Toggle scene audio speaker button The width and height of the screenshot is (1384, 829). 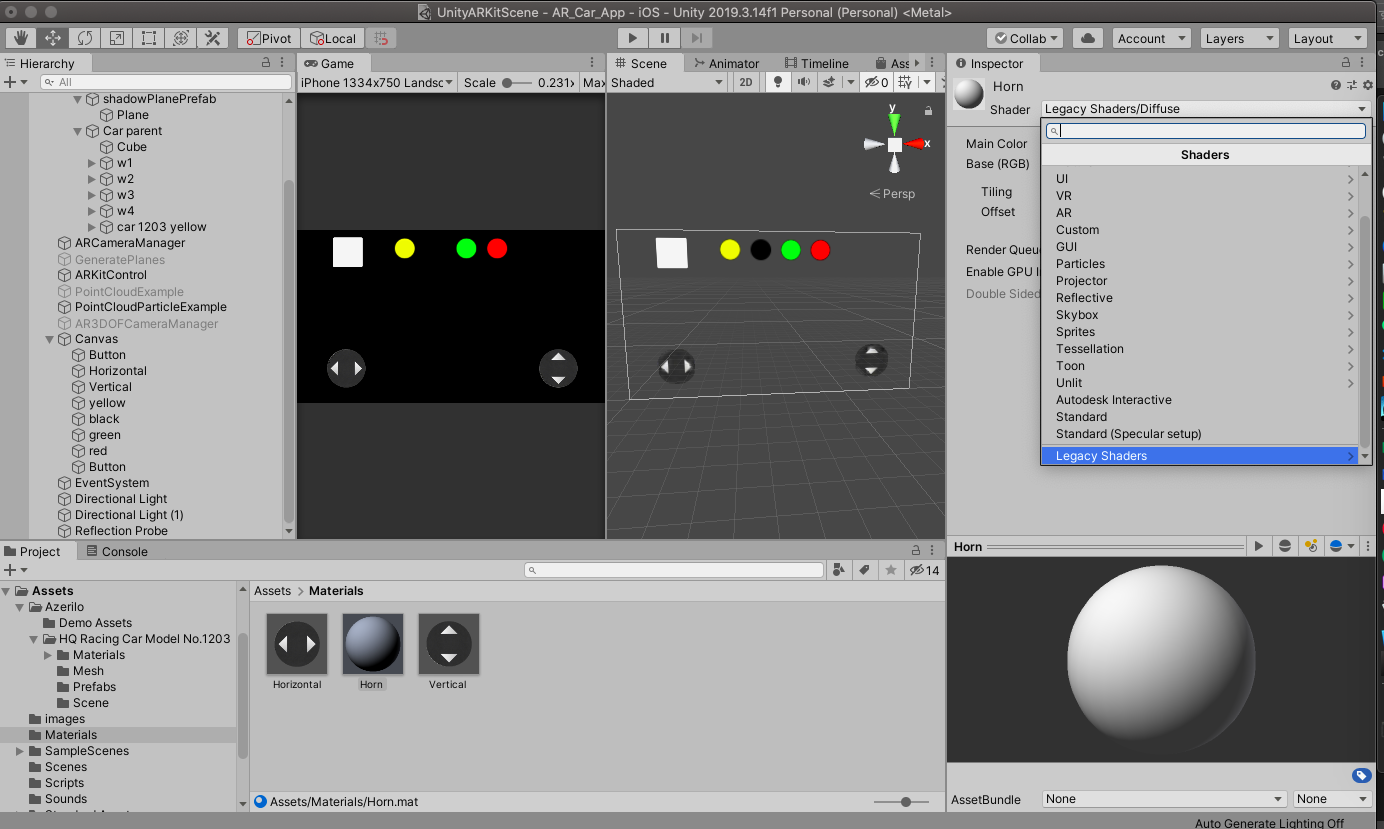803,82
